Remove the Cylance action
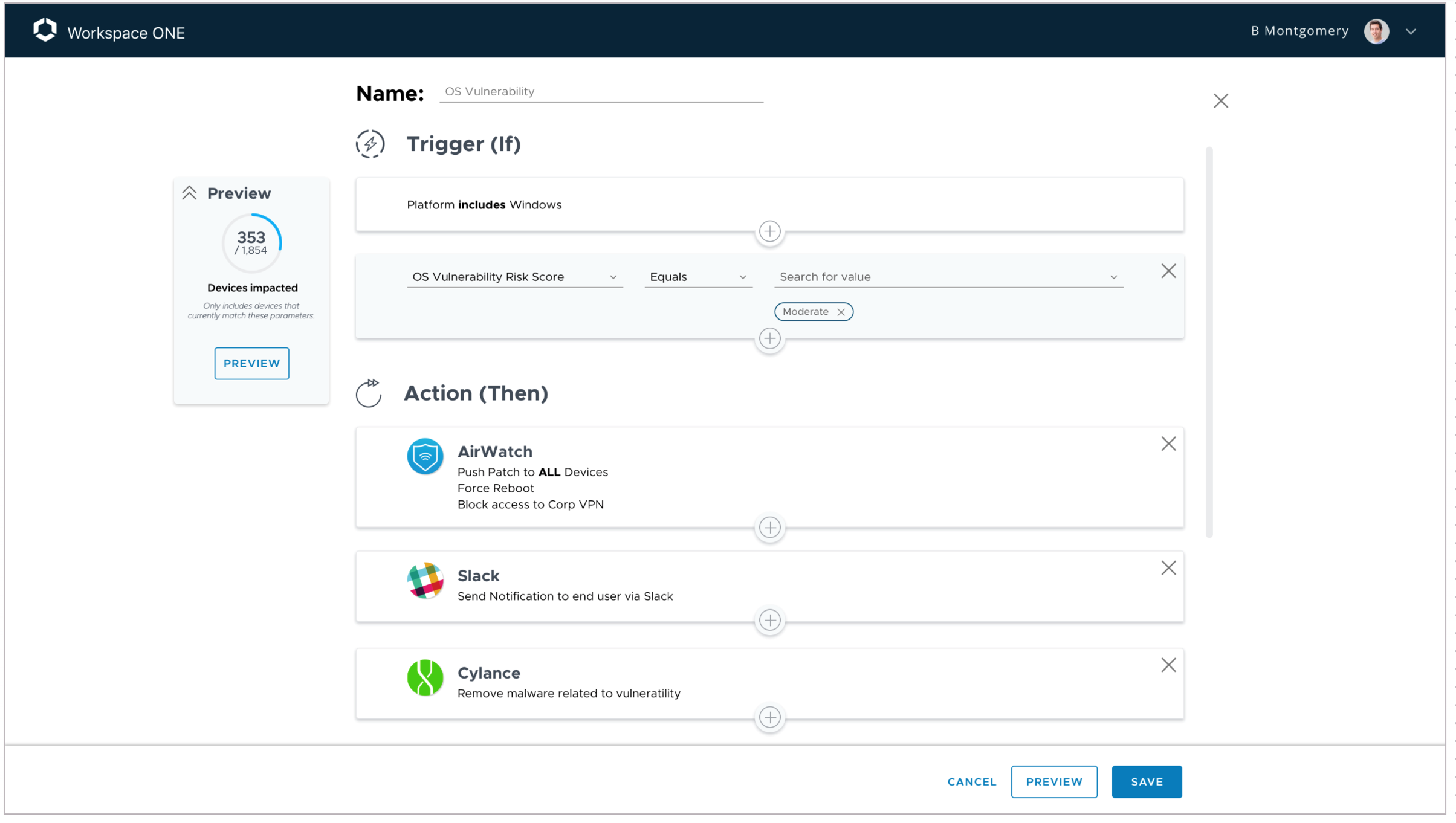Screen dimensions: 1456x823 point(1168,665)
